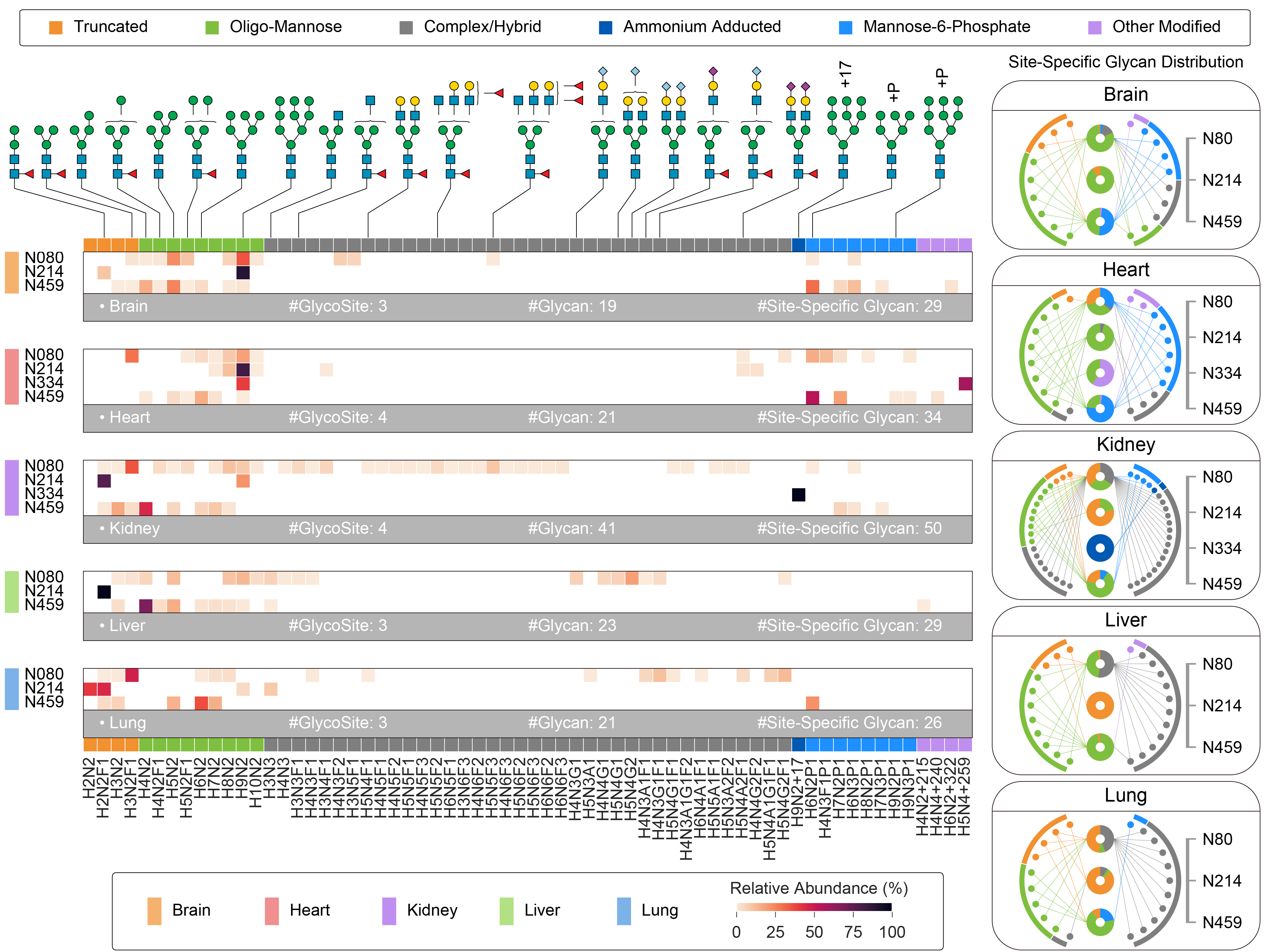Click the orange Truncated legend swatch

56,27
